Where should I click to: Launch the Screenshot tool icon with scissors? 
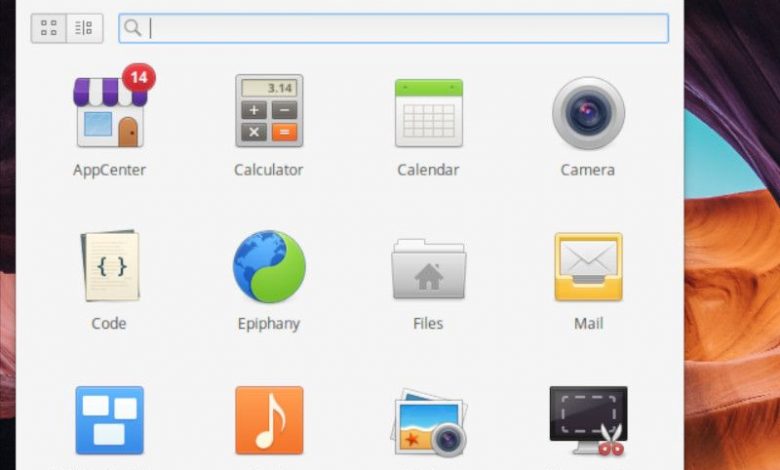[588, 421]
